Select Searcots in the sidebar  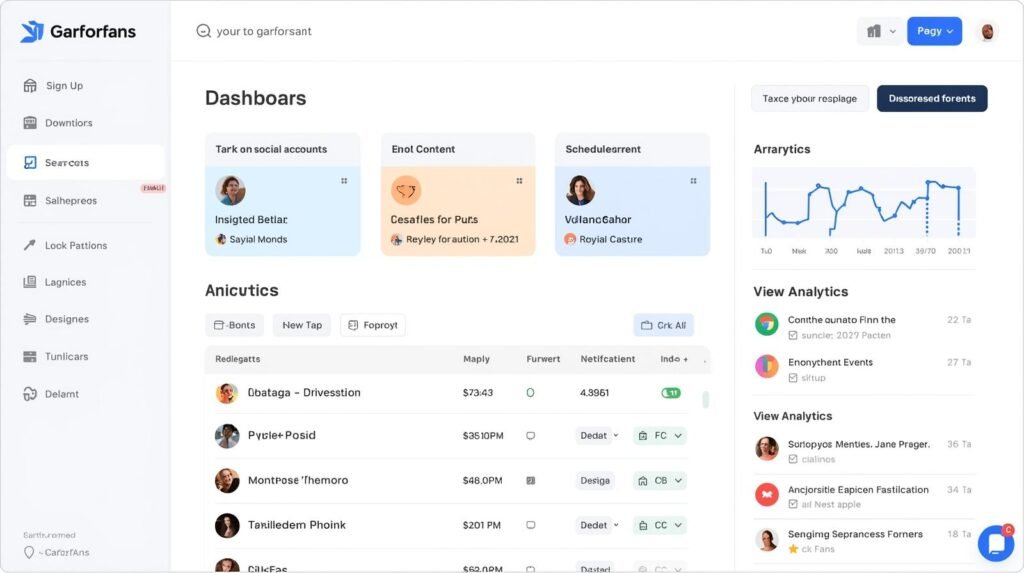pyautogui.click(x=85, y=162)
